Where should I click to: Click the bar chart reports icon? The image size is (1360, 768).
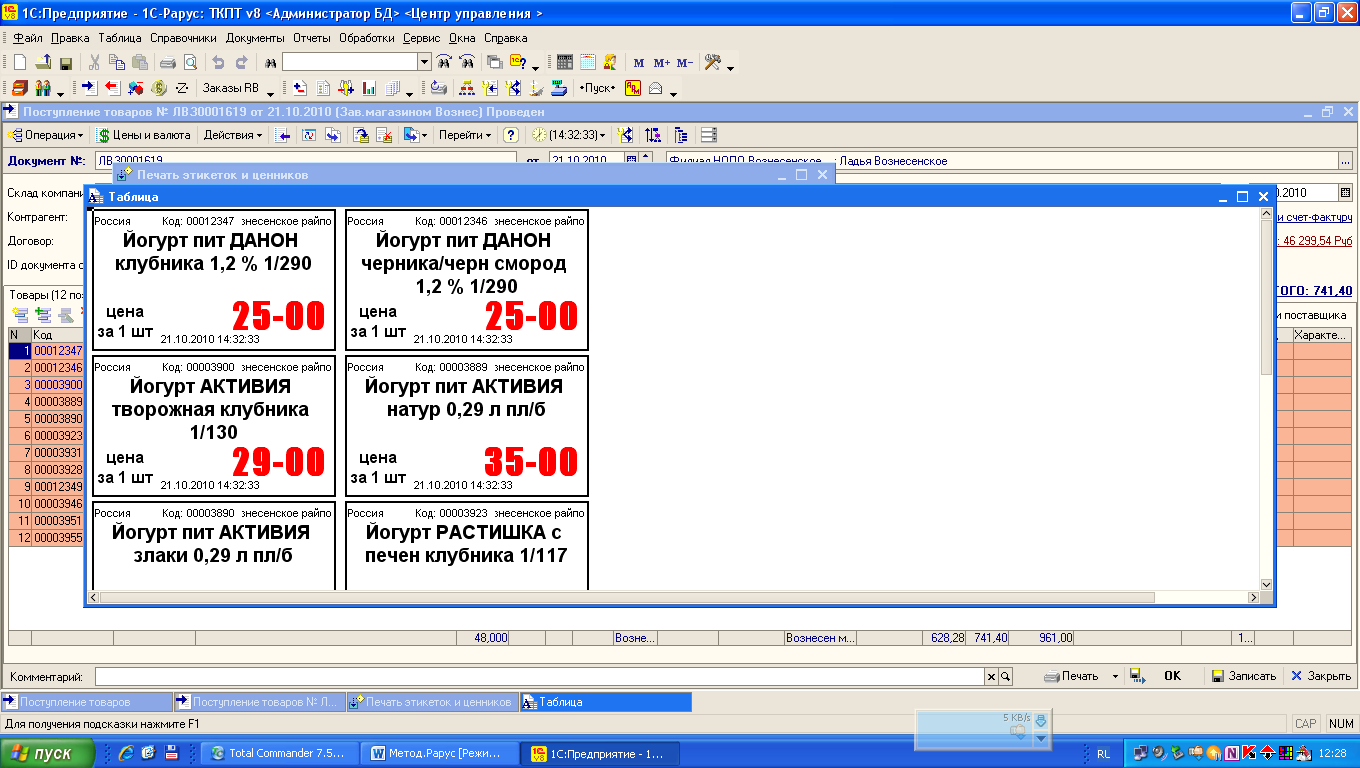coord(369,88)
